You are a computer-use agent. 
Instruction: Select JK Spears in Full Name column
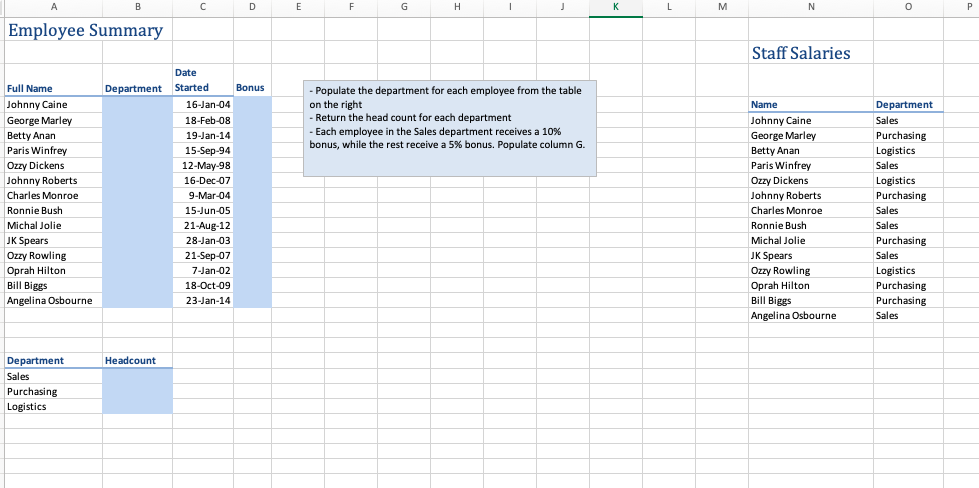[54, 240]
